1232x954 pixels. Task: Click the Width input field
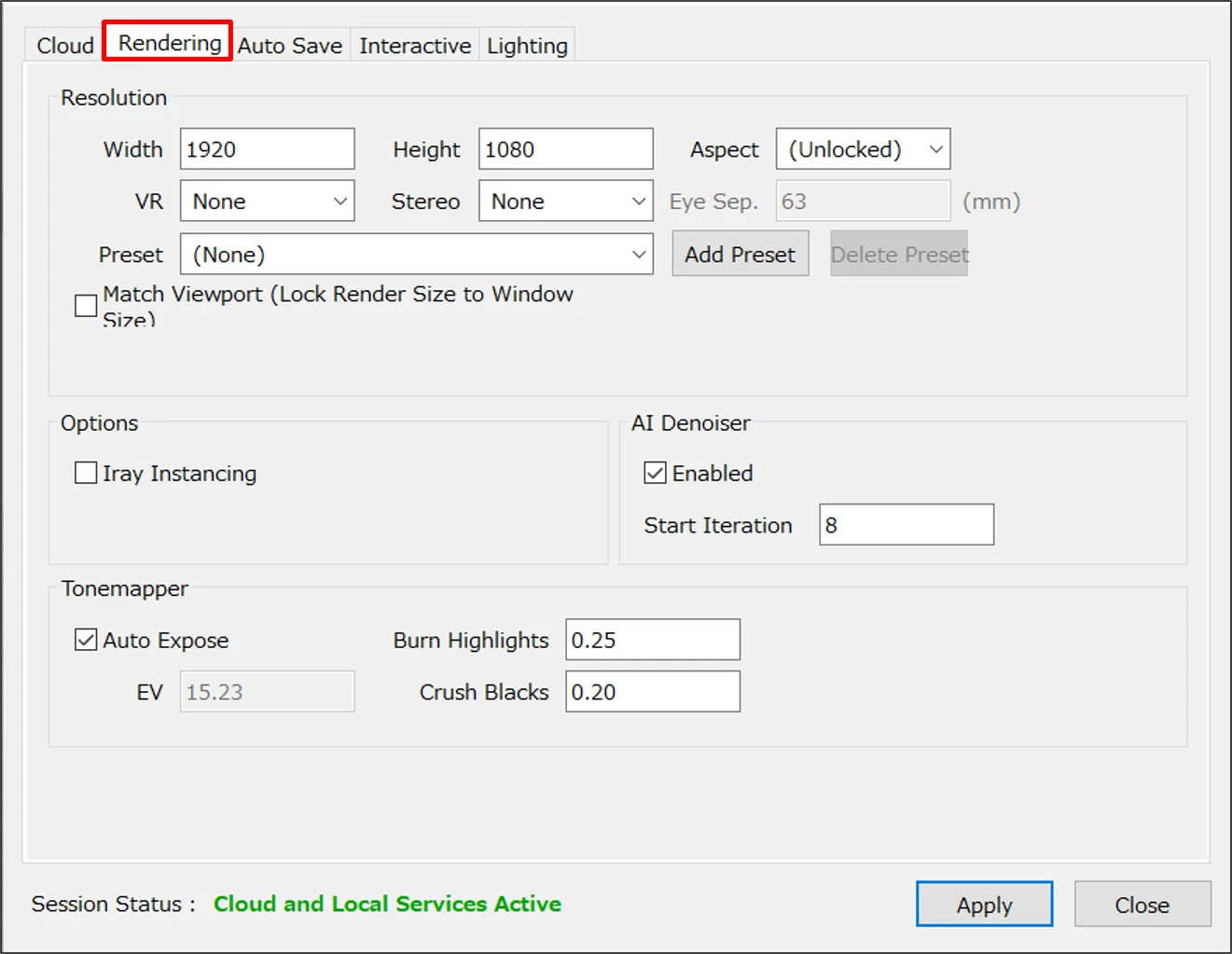[x=267, y=149]
